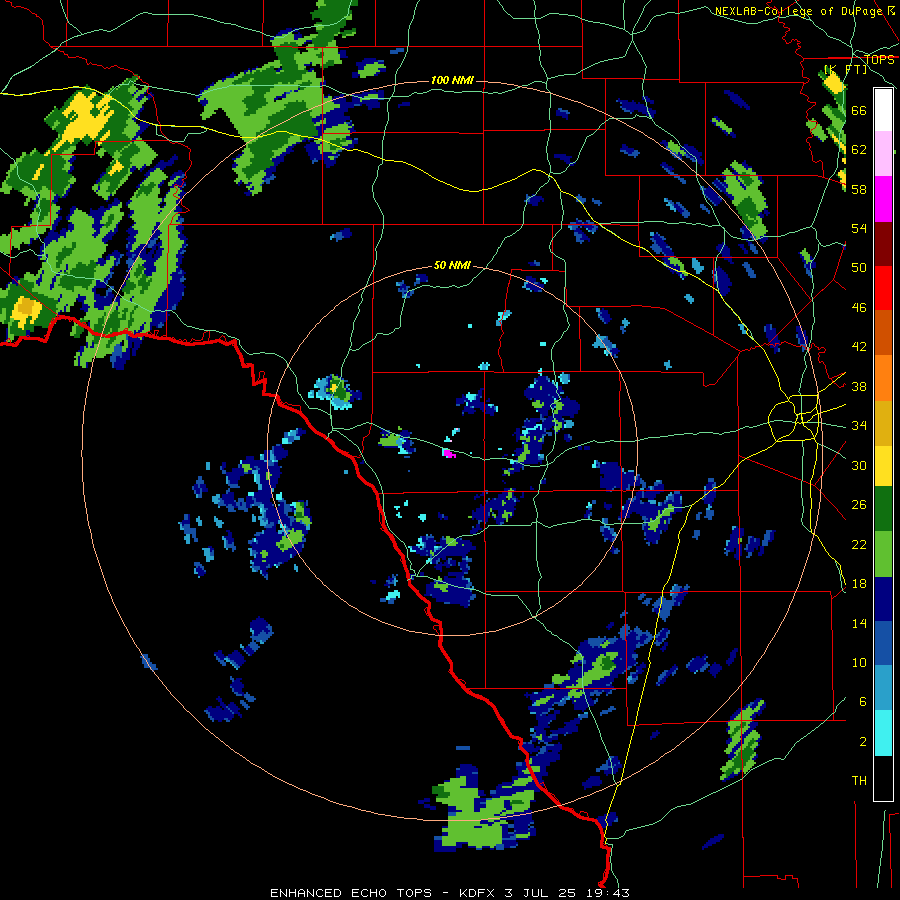
Task: Click the TOPS legend title
Action: point(879,59)
